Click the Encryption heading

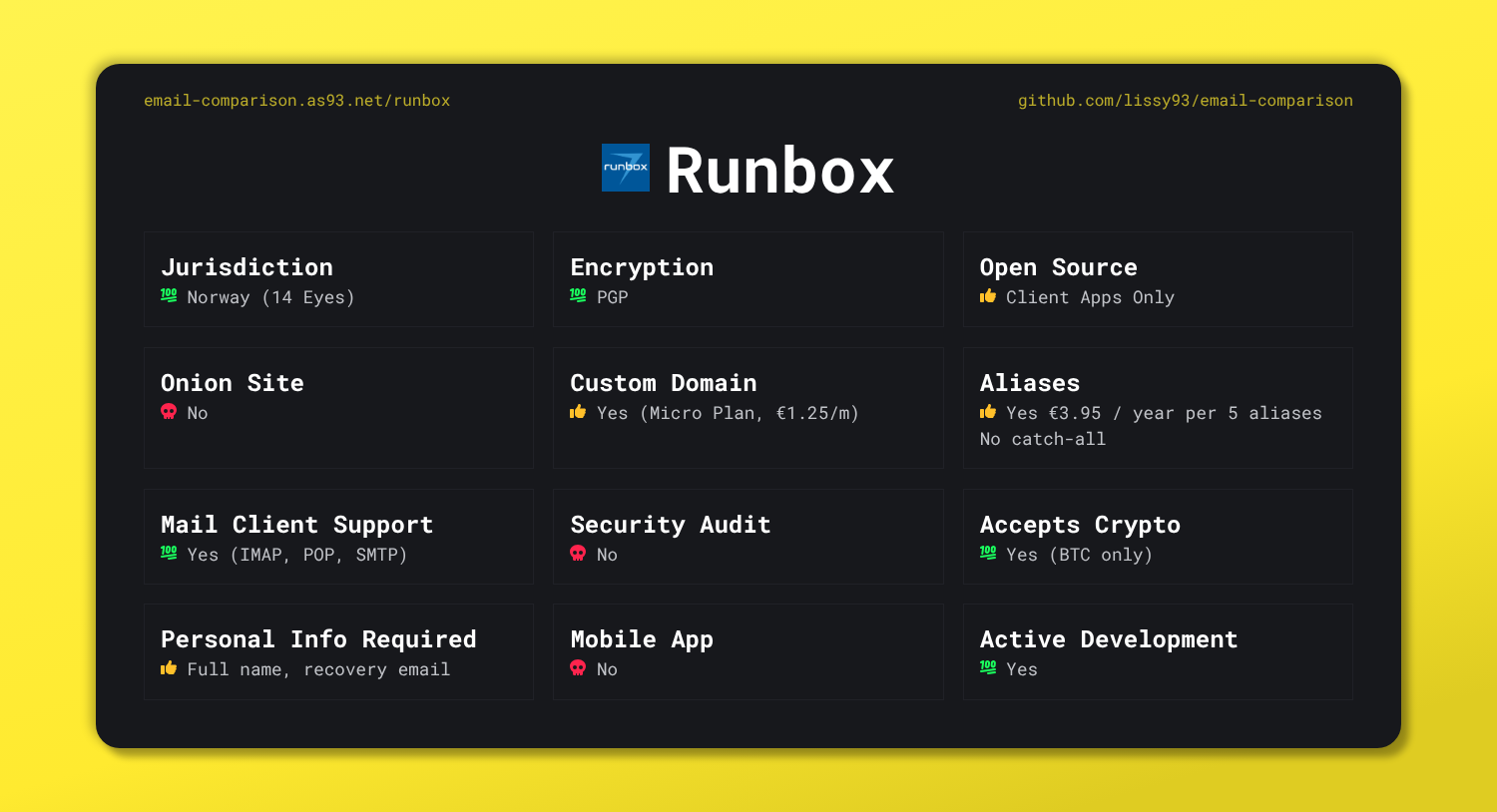[x=642, y=267]
